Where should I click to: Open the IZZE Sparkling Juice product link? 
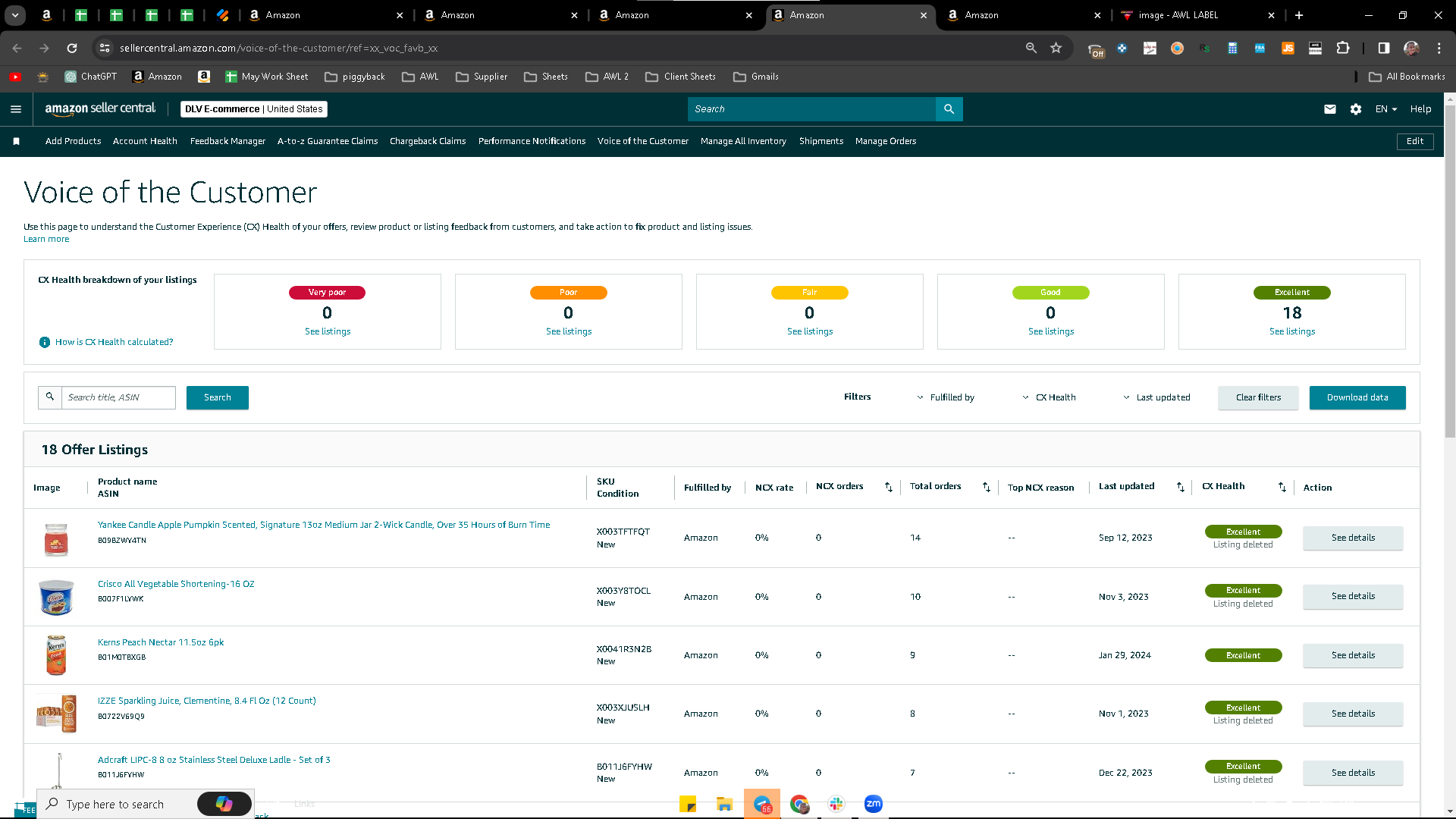tap(206, 701)
